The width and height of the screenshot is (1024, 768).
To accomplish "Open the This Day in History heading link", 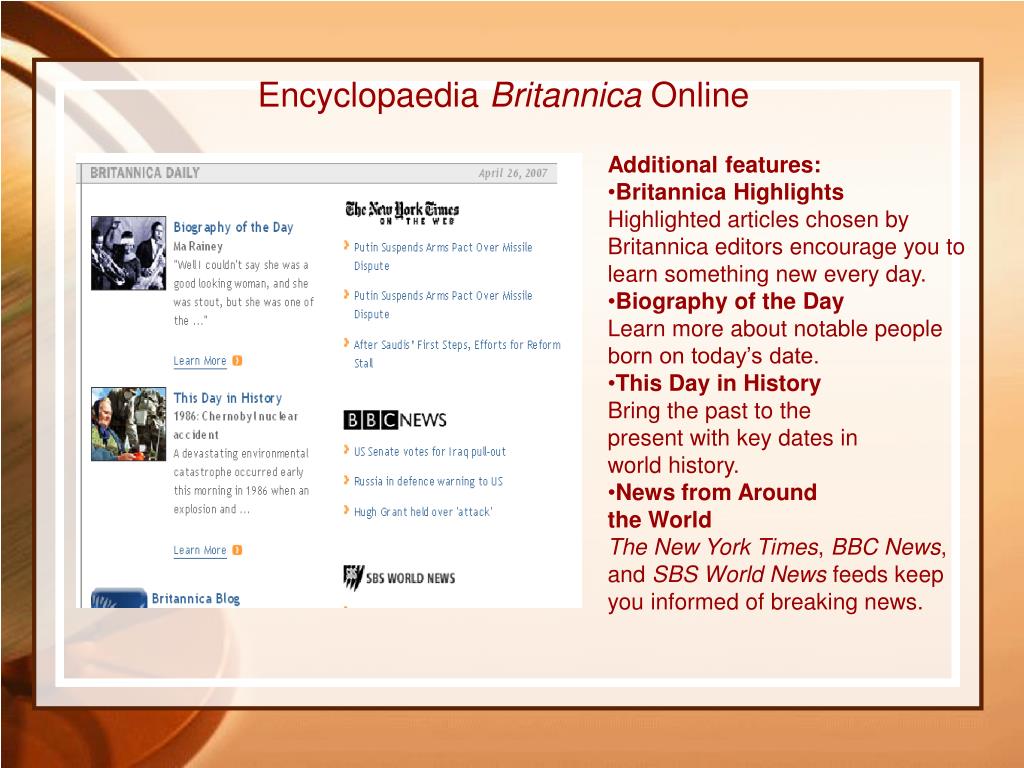I will [x=227, y=398].
